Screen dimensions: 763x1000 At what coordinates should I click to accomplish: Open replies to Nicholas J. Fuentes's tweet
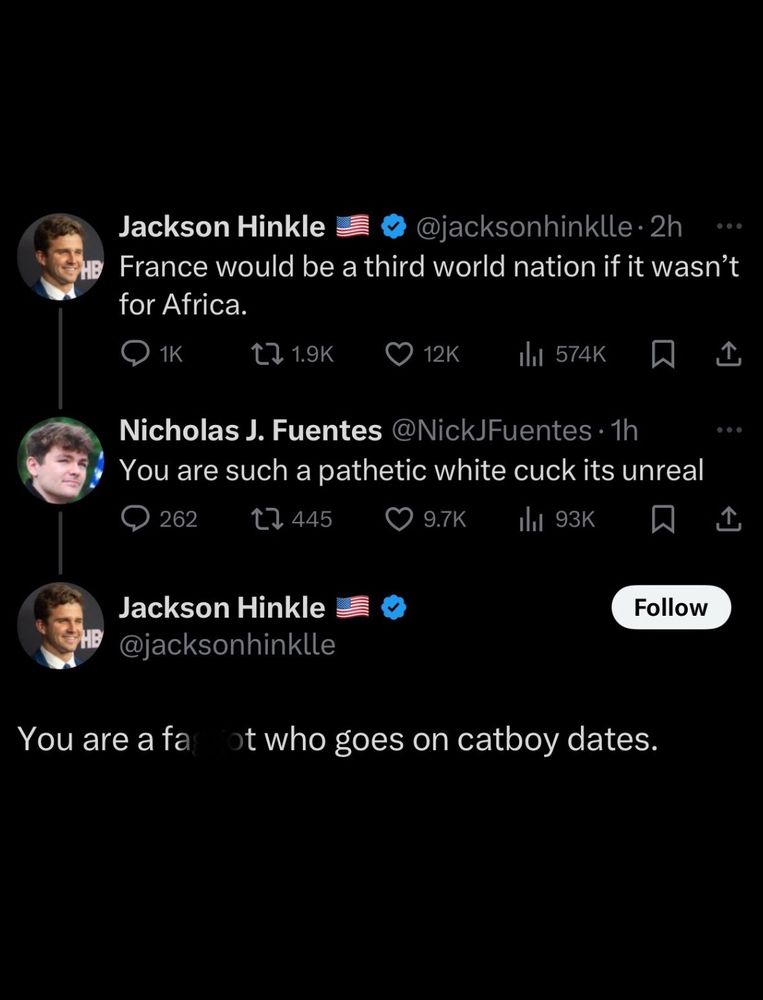click(x=135, y=518)
